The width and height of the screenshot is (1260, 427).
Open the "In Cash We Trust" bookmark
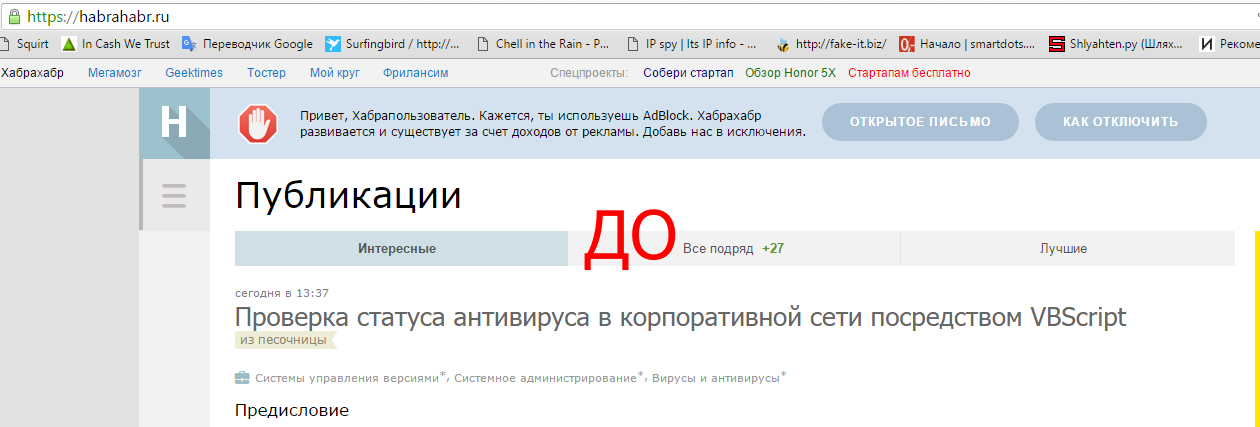[x=115, y=44]
